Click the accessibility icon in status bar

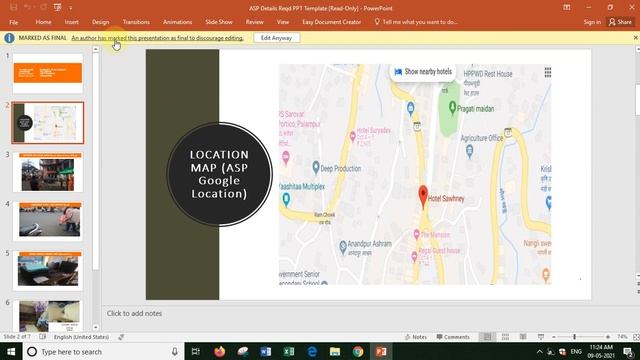point(121,337)
